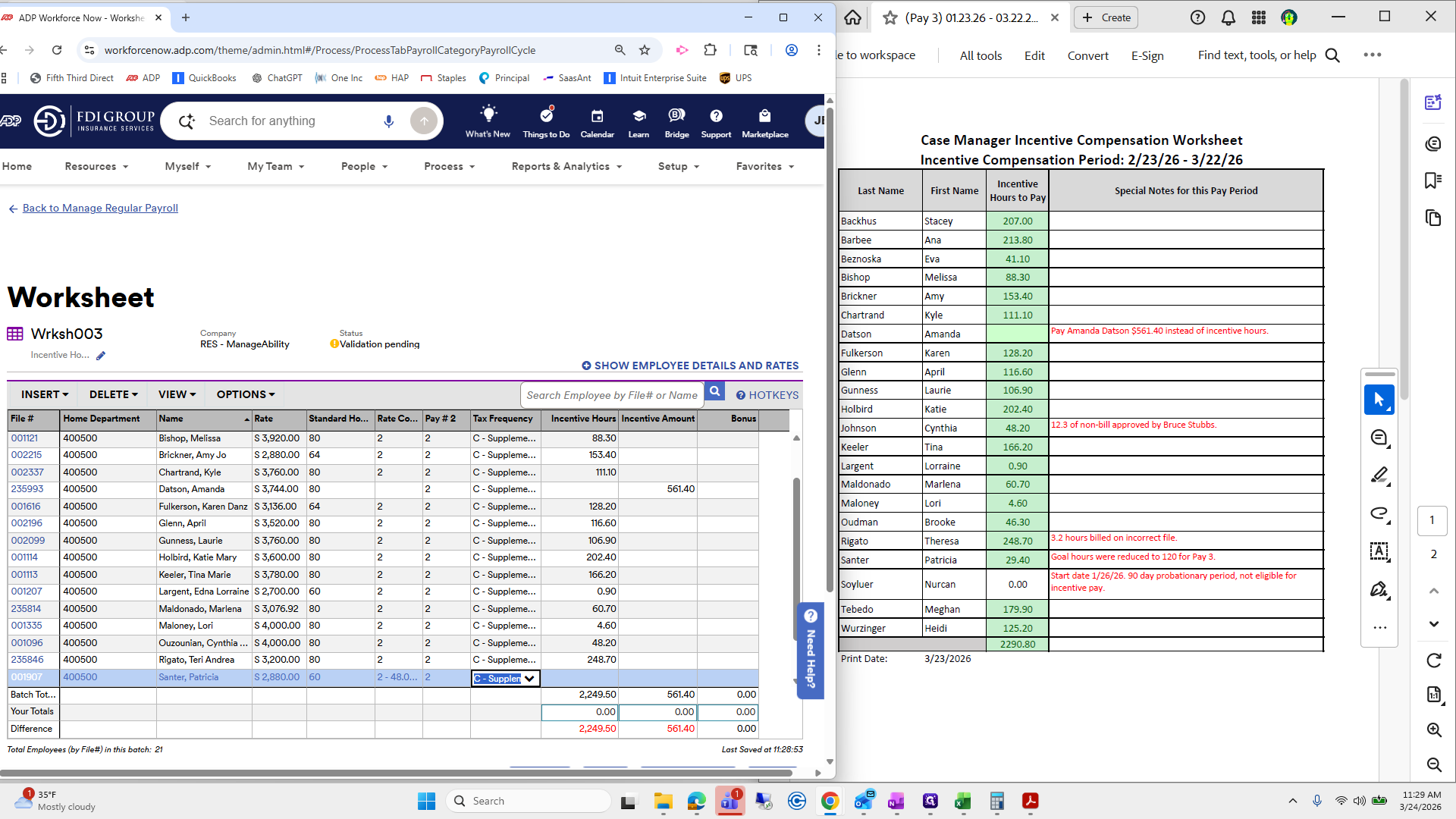Click the Search Employee by File# field
The height and width of the screenshot is (819, 1456).
[611, 395]
